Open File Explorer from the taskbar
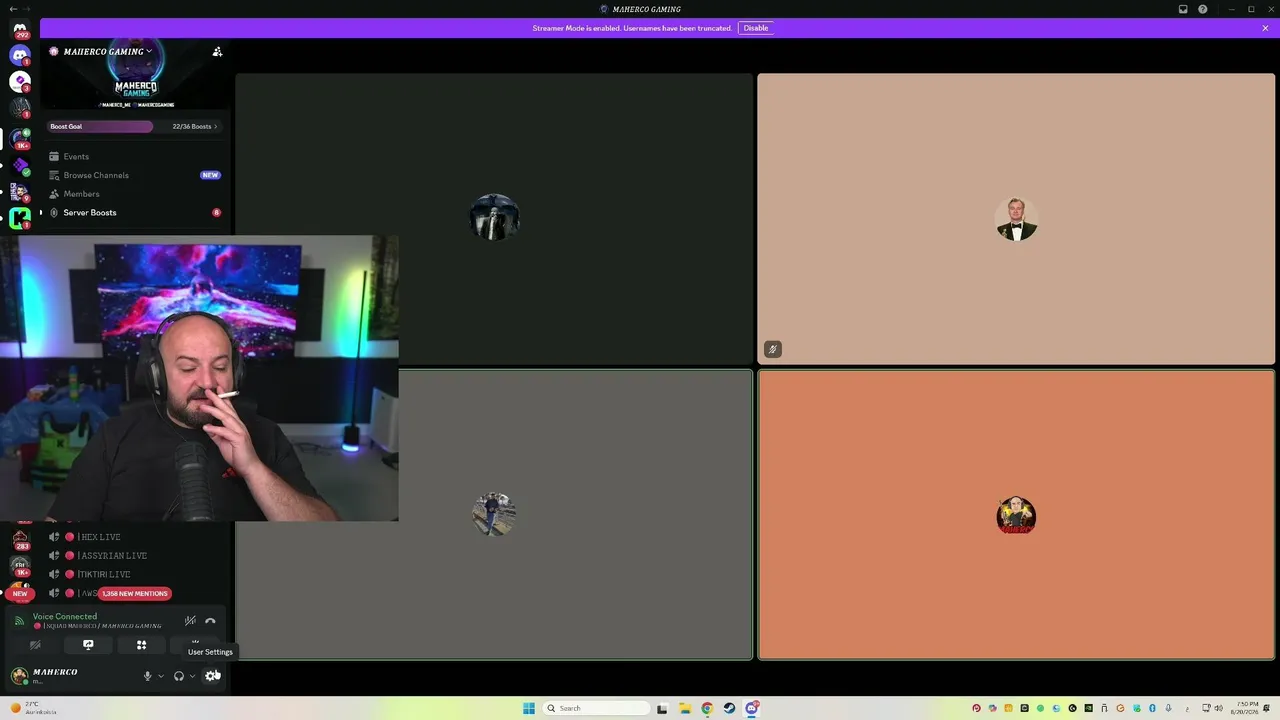This screenshot has width=1280, height=720. pos(685,708)
